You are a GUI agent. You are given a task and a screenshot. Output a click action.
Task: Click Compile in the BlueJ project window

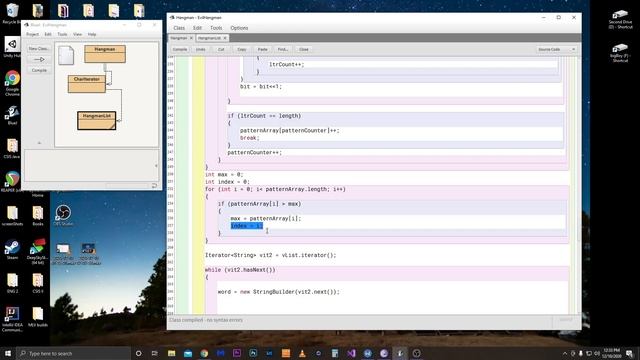click(39, 71)
